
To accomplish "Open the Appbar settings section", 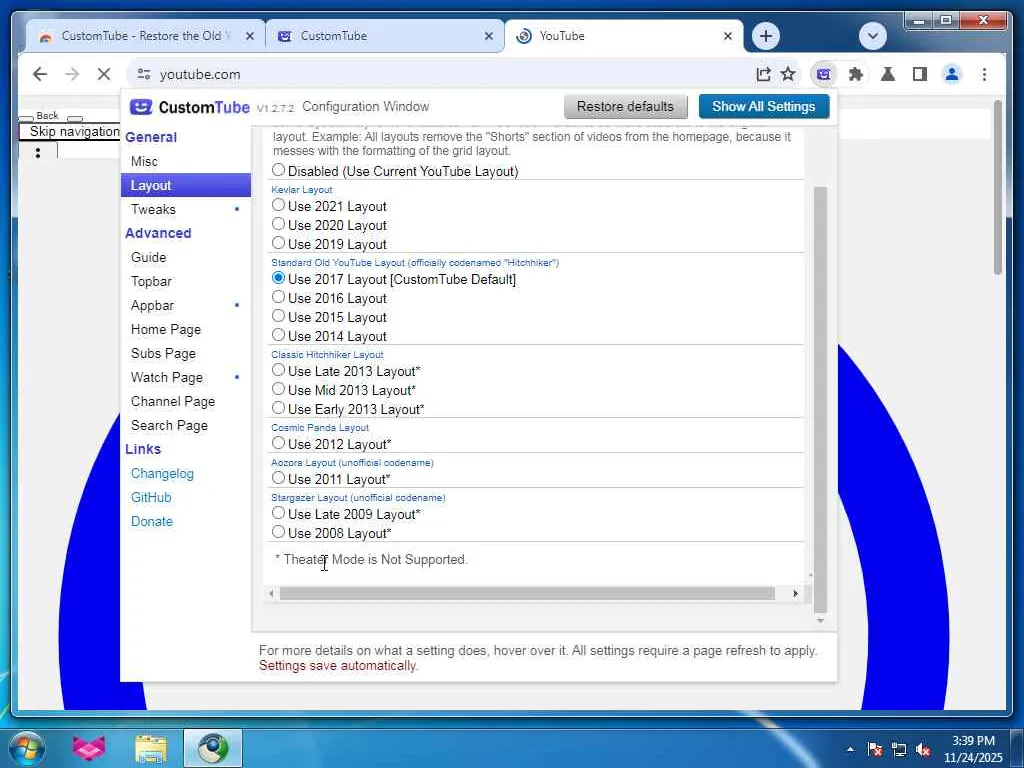I will click(x=185, y=306).
